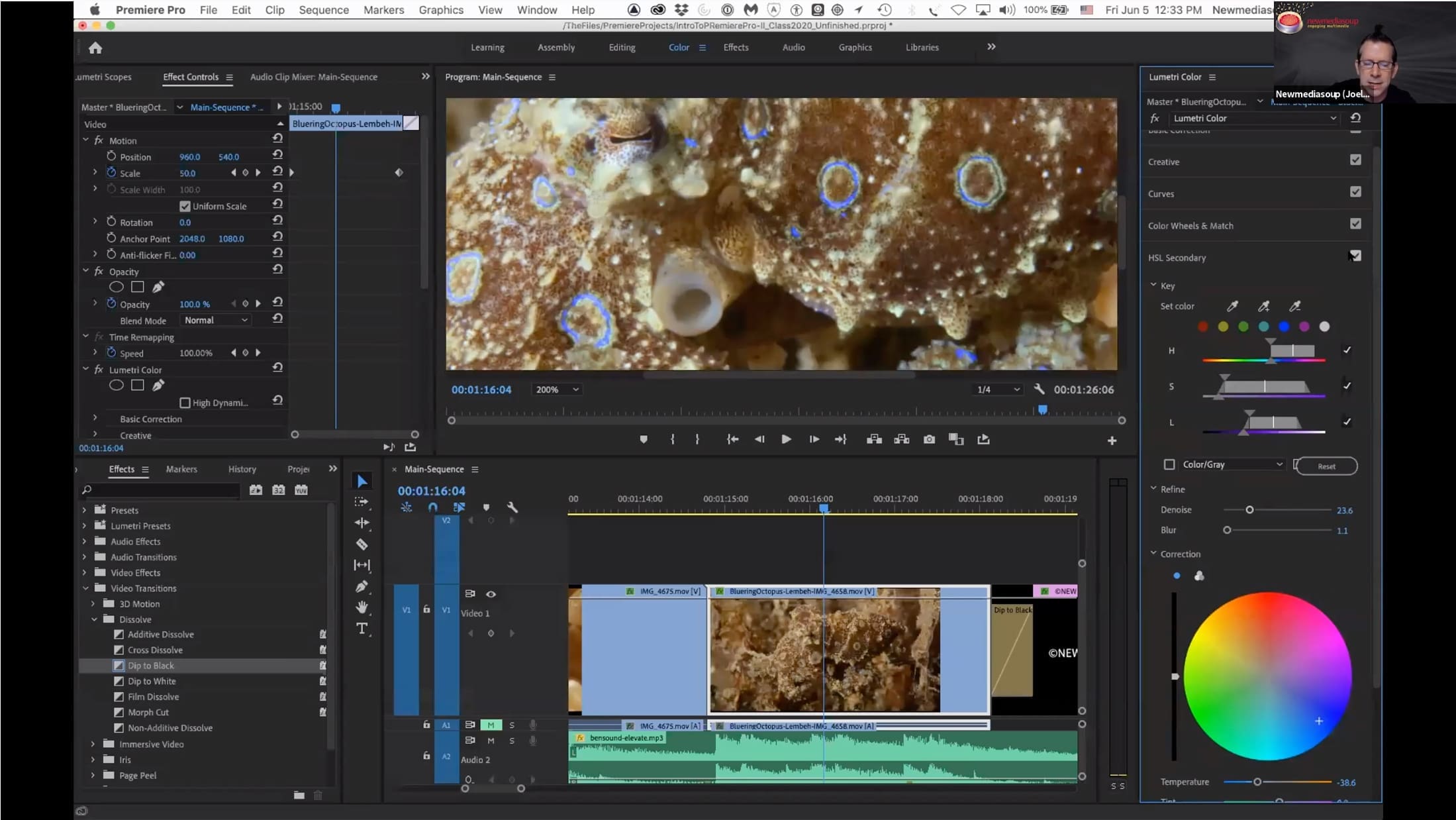Select the Pen tool in the toolbox
1456x820 pixels.
(362, 586)
